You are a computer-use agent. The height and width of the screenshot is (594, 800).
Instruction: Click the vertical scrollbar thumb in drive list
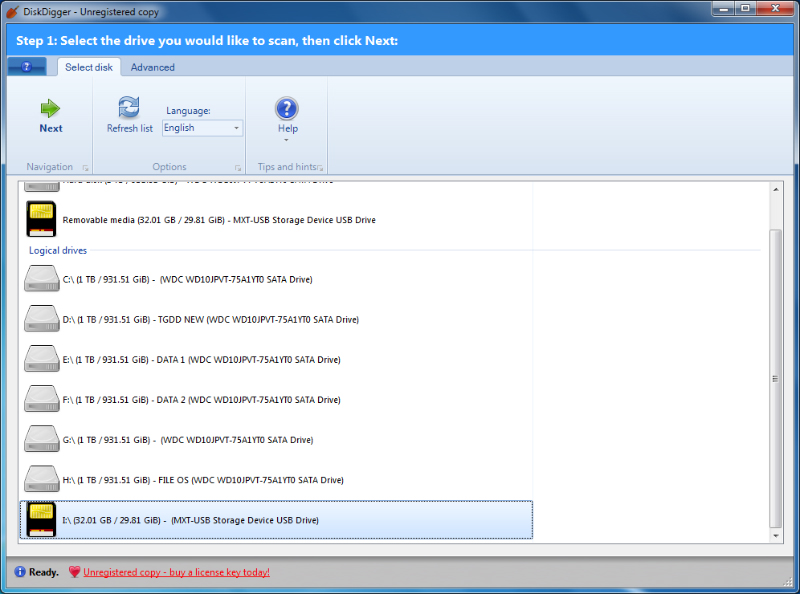point(776,379)
